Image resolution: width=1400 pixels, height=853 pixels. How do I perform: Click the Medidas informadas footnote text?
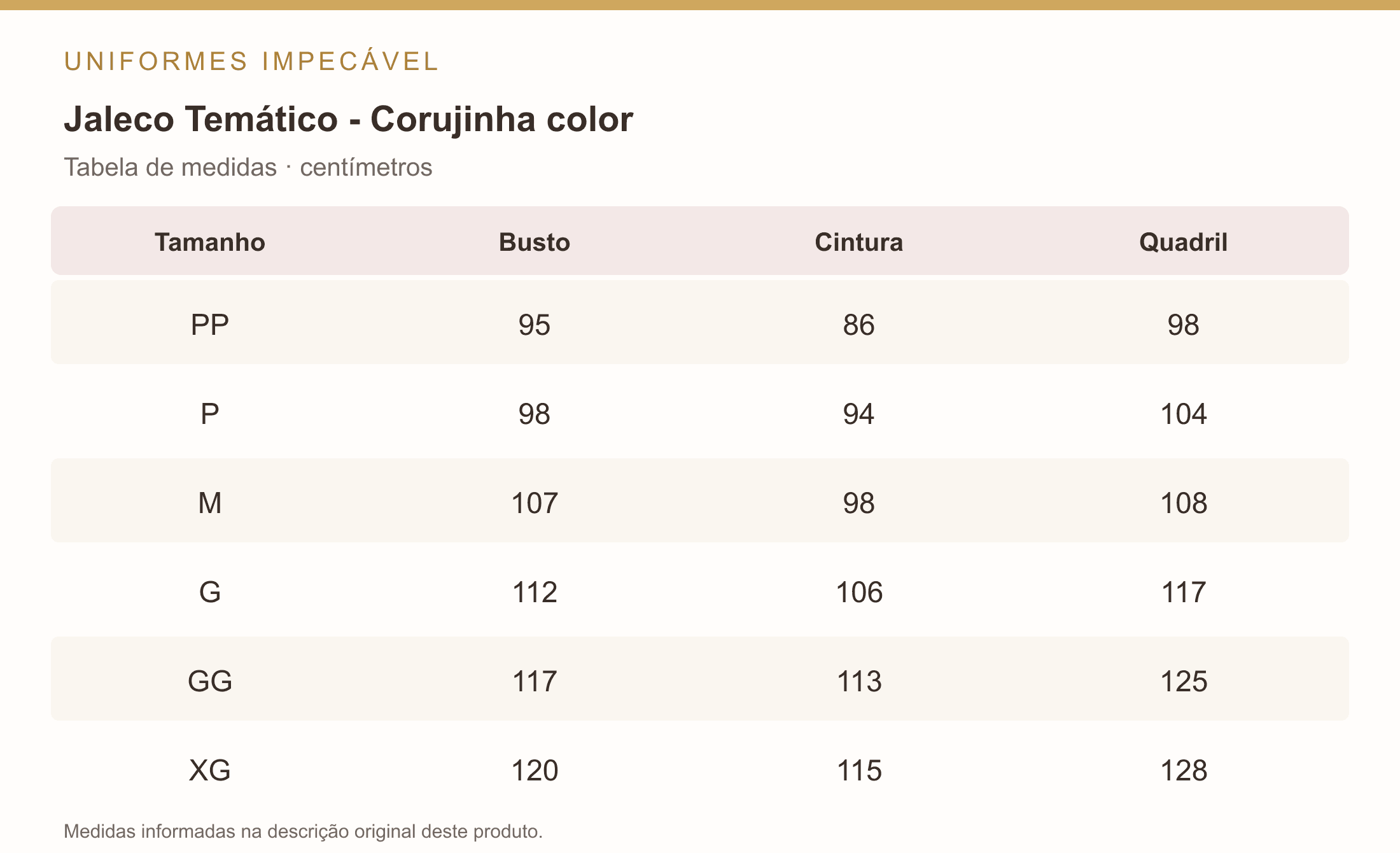(x=304, y=831)
